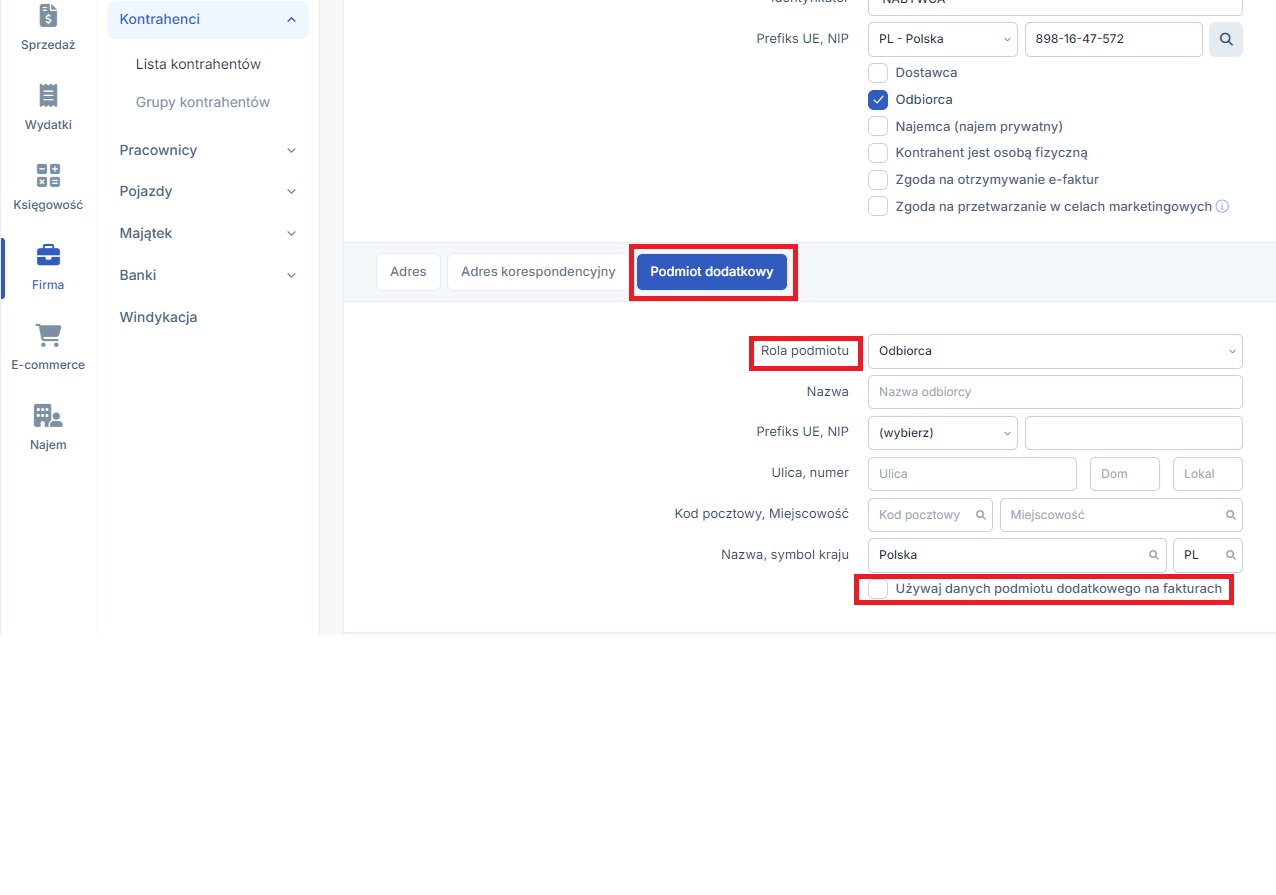
Task: Tick the Dostawca checkbox
Action: 878,73
